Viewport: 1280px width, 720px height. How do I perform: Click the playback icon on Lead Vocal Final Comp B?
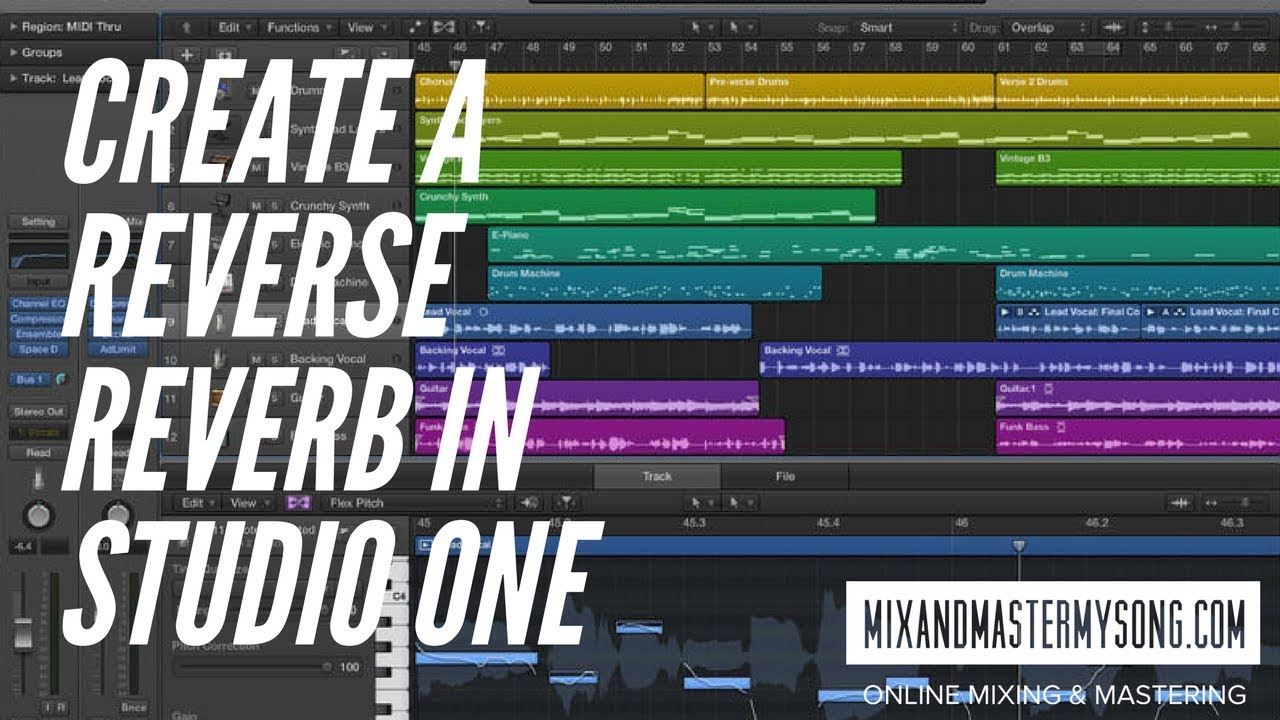[1005, 312]
